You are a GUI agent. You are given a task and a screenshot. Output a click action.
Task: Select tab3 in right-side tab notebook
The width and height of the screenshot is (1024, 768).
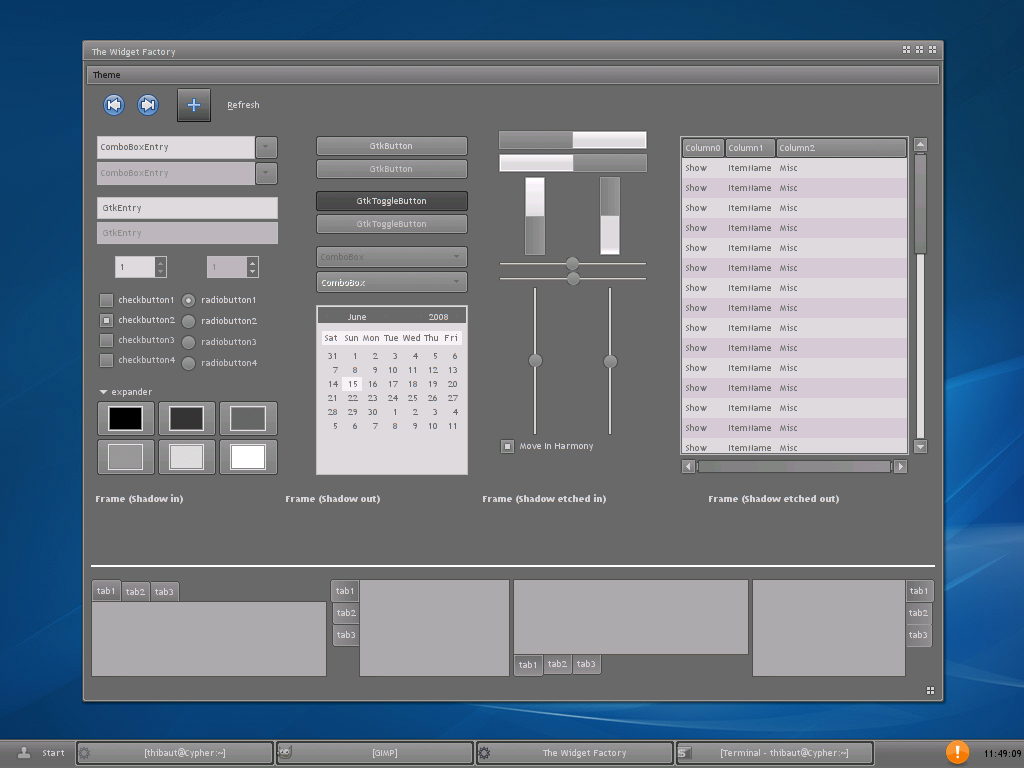click(x=918, y=635)
